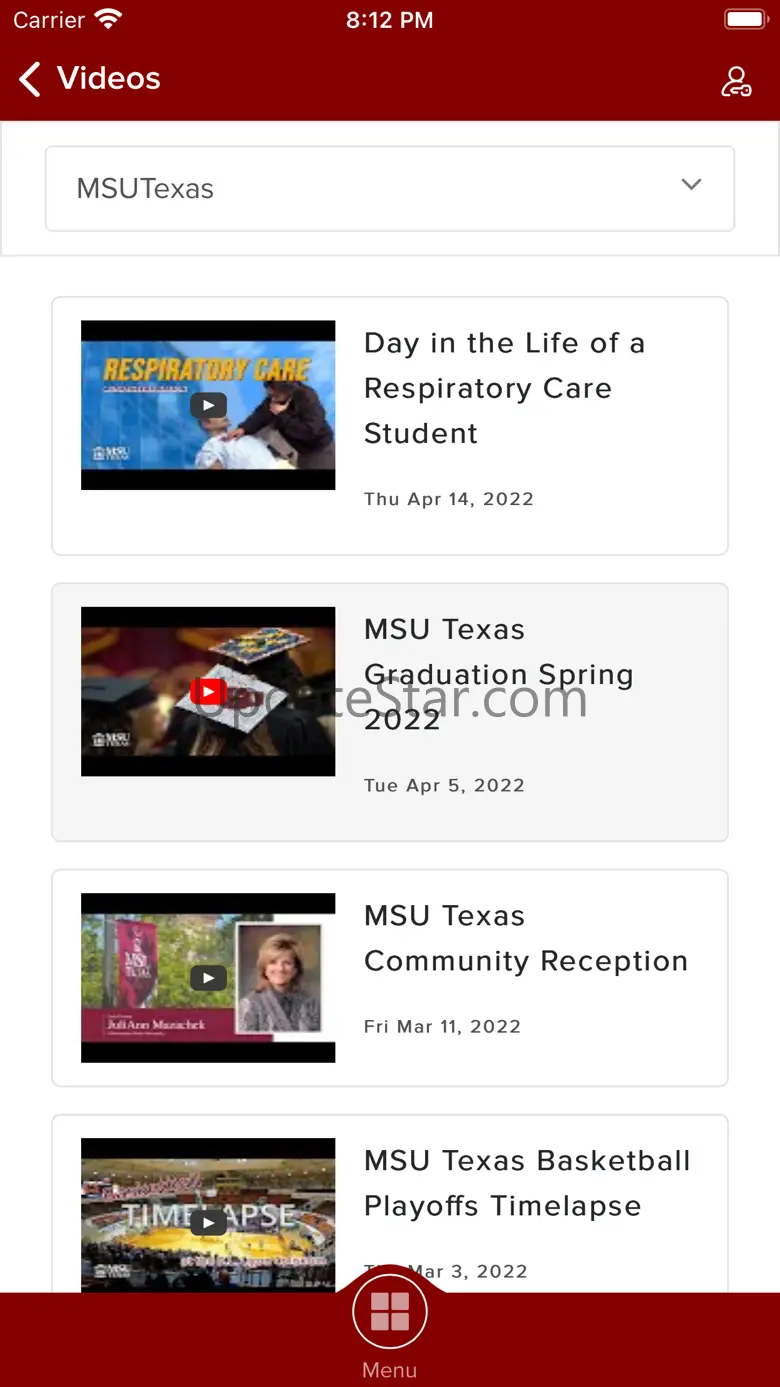780x1387 pixels.
Task: Select "MSU Texas Basketball Playoffs Timelapse" title
Action: tap(527, 1183)
